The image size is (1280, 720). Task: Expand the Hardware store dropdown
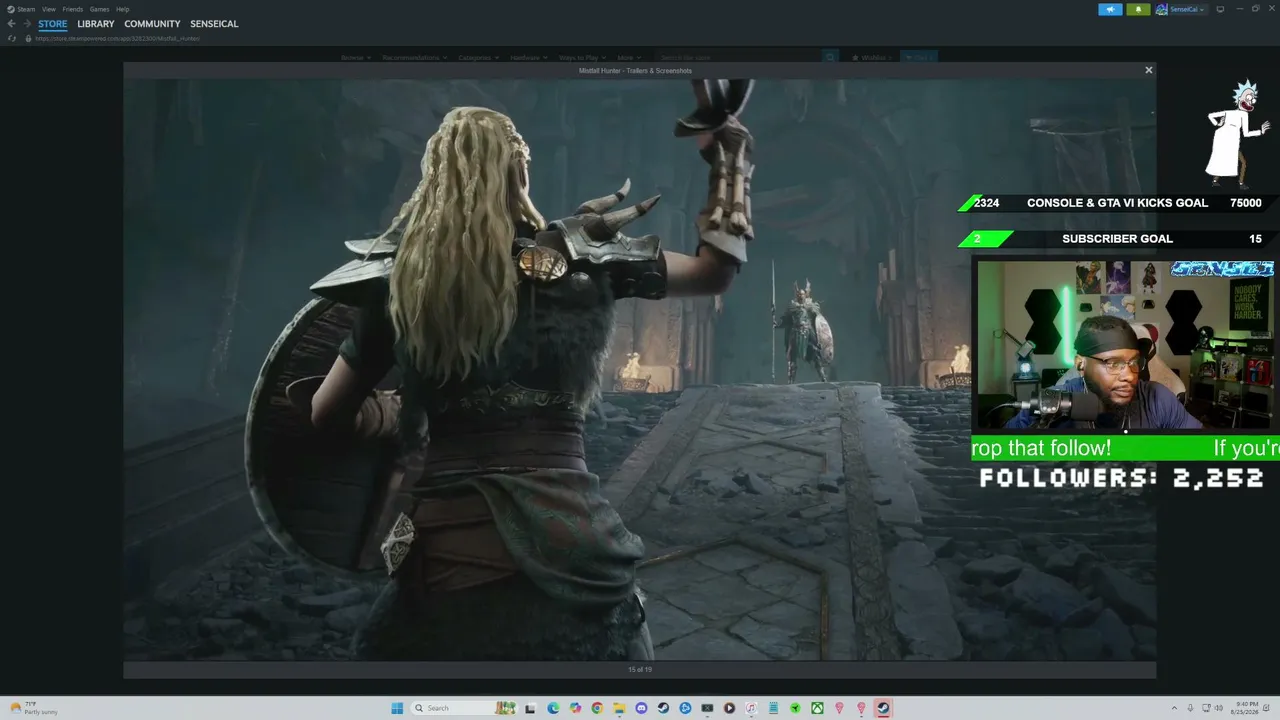529,58
